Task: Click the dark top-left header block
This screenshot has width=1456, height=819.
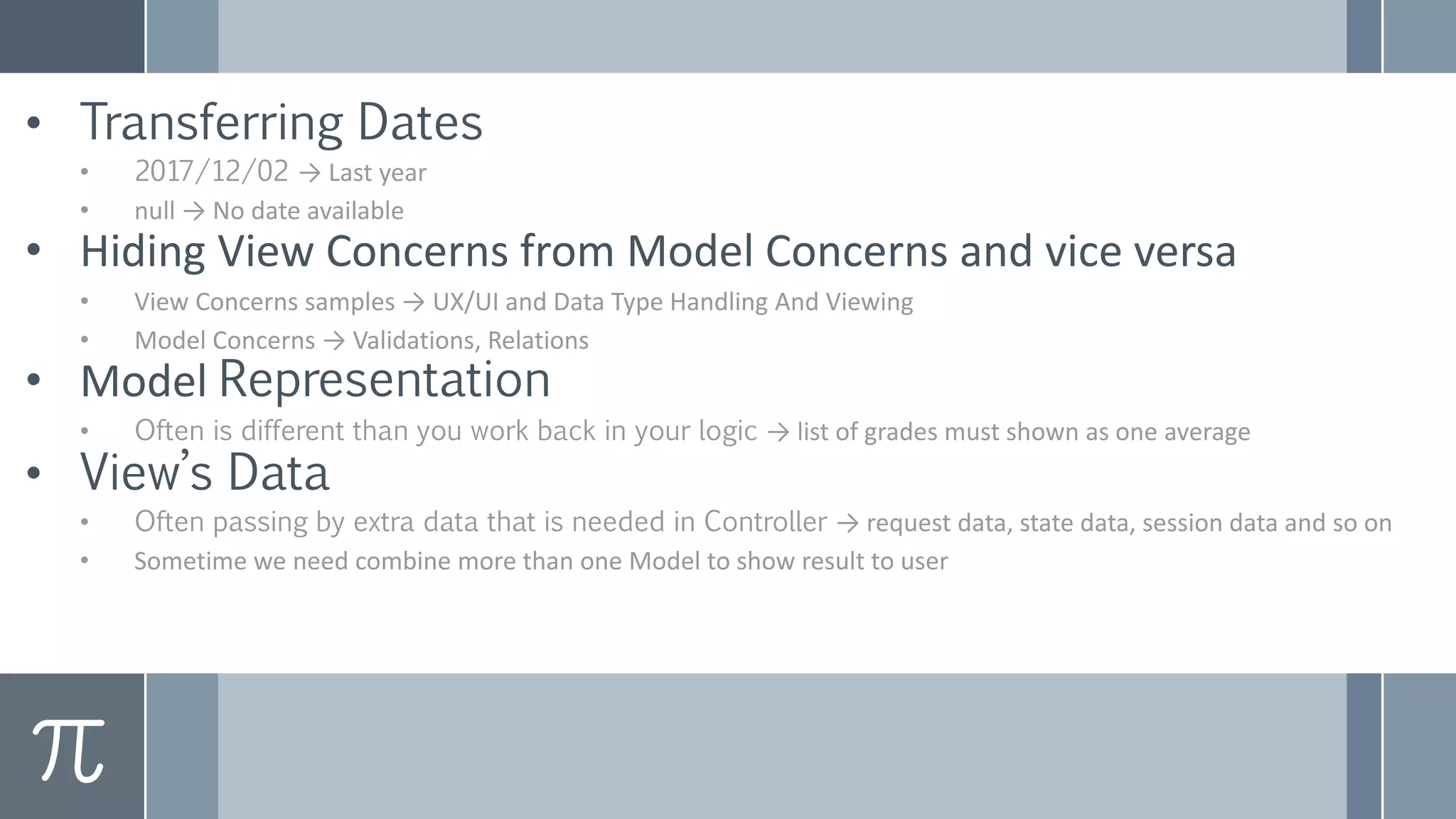Action: click(x=72, y=36)
